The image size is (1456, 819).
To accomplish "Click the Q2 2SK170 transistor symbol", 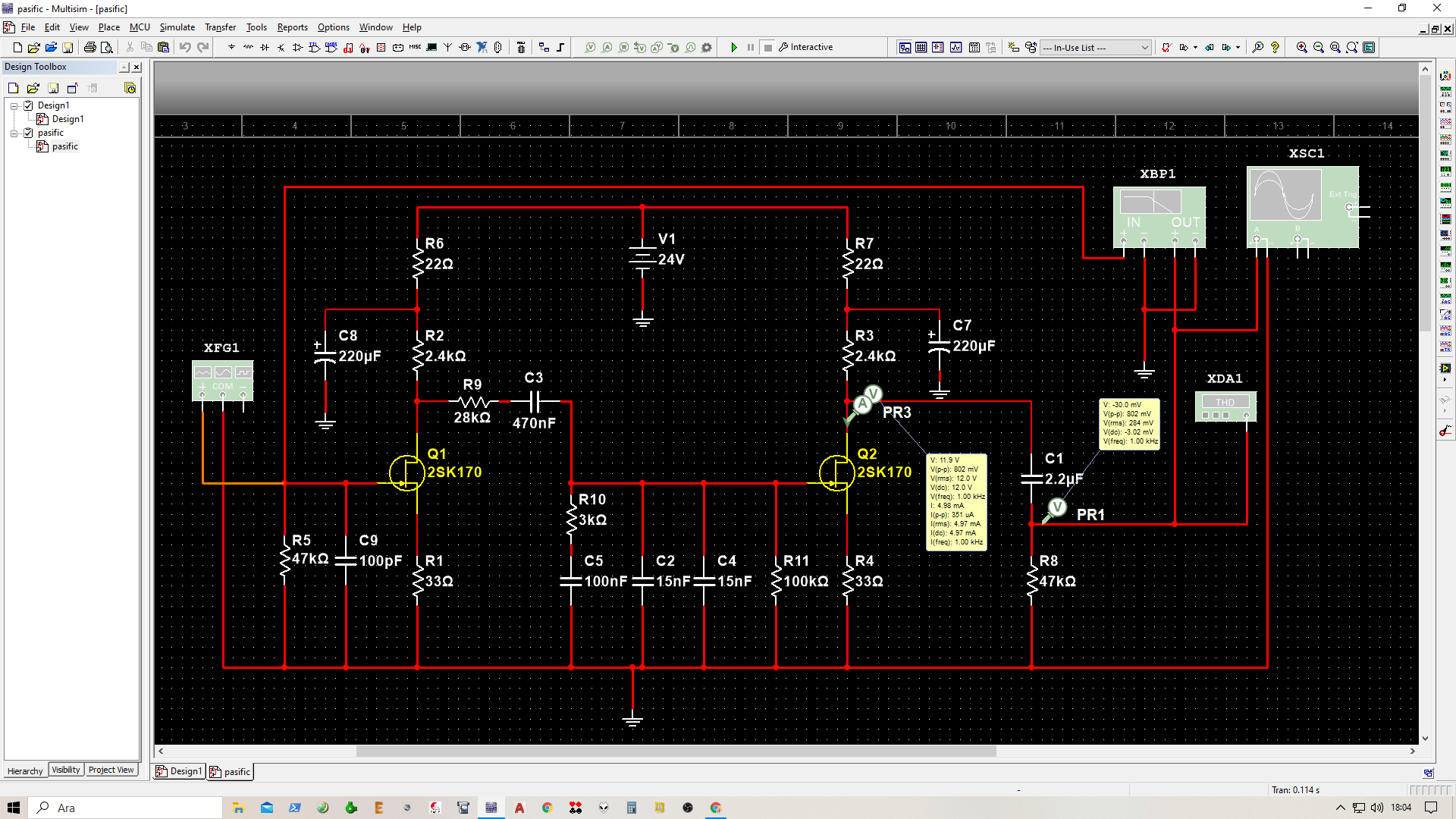I will [837, 472].
